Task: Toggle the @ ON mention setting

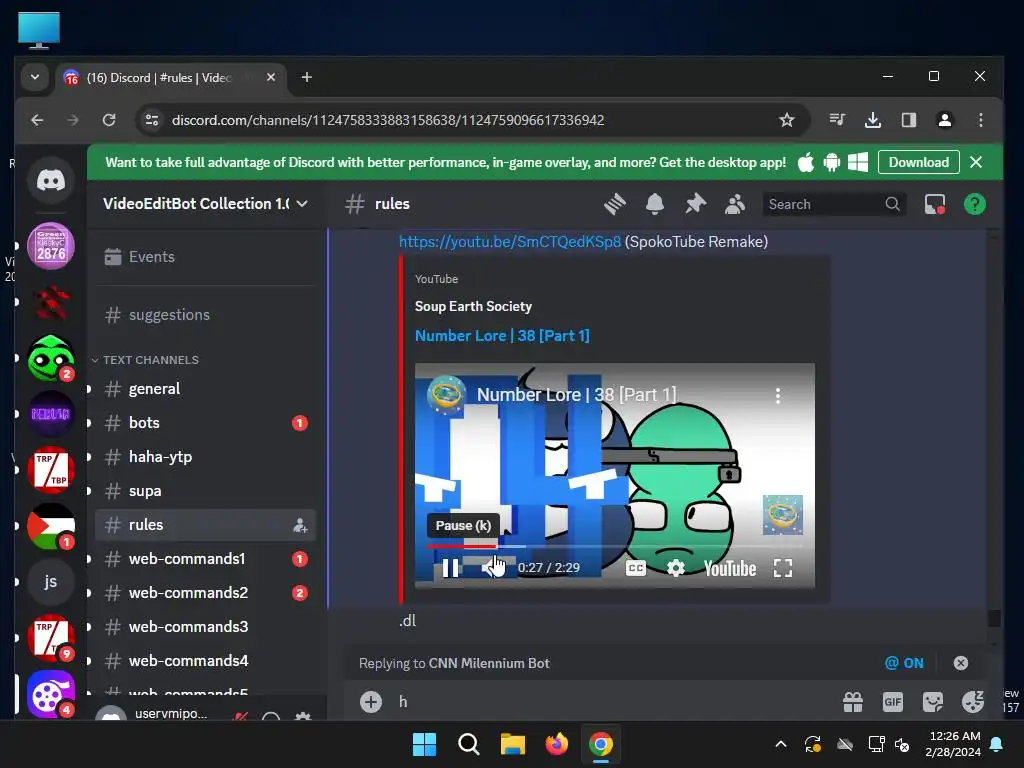Action: tap(904, 663)
